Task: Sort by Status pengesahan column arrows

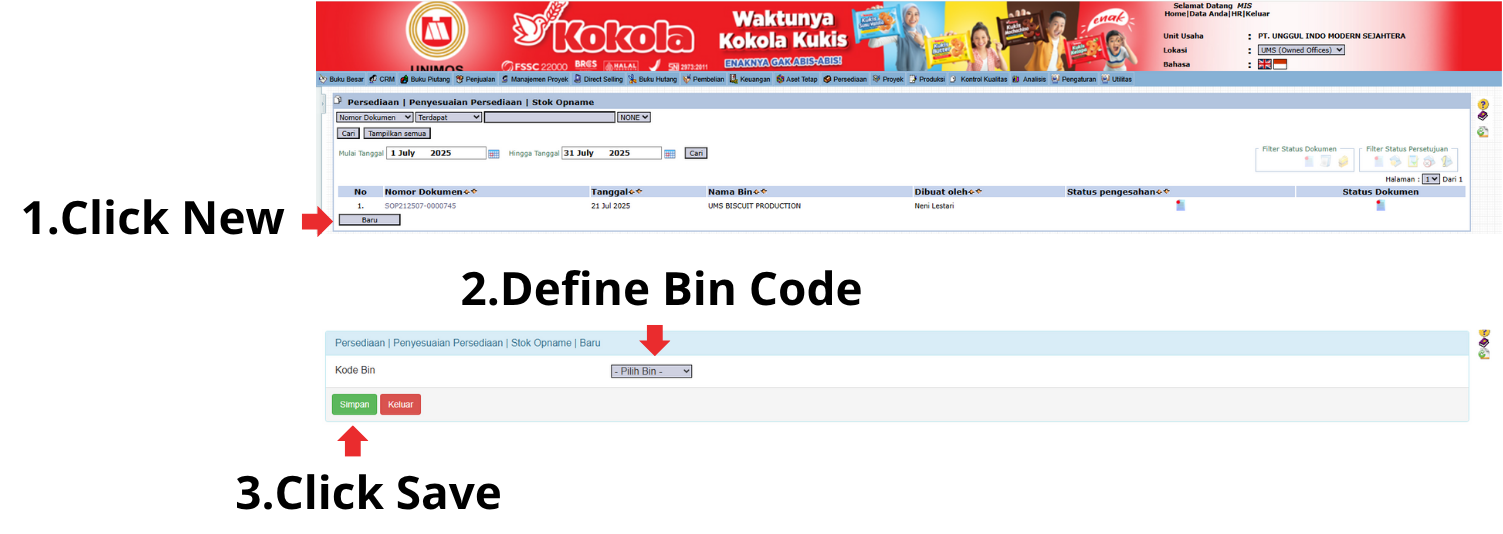Action: [1164, 191]
